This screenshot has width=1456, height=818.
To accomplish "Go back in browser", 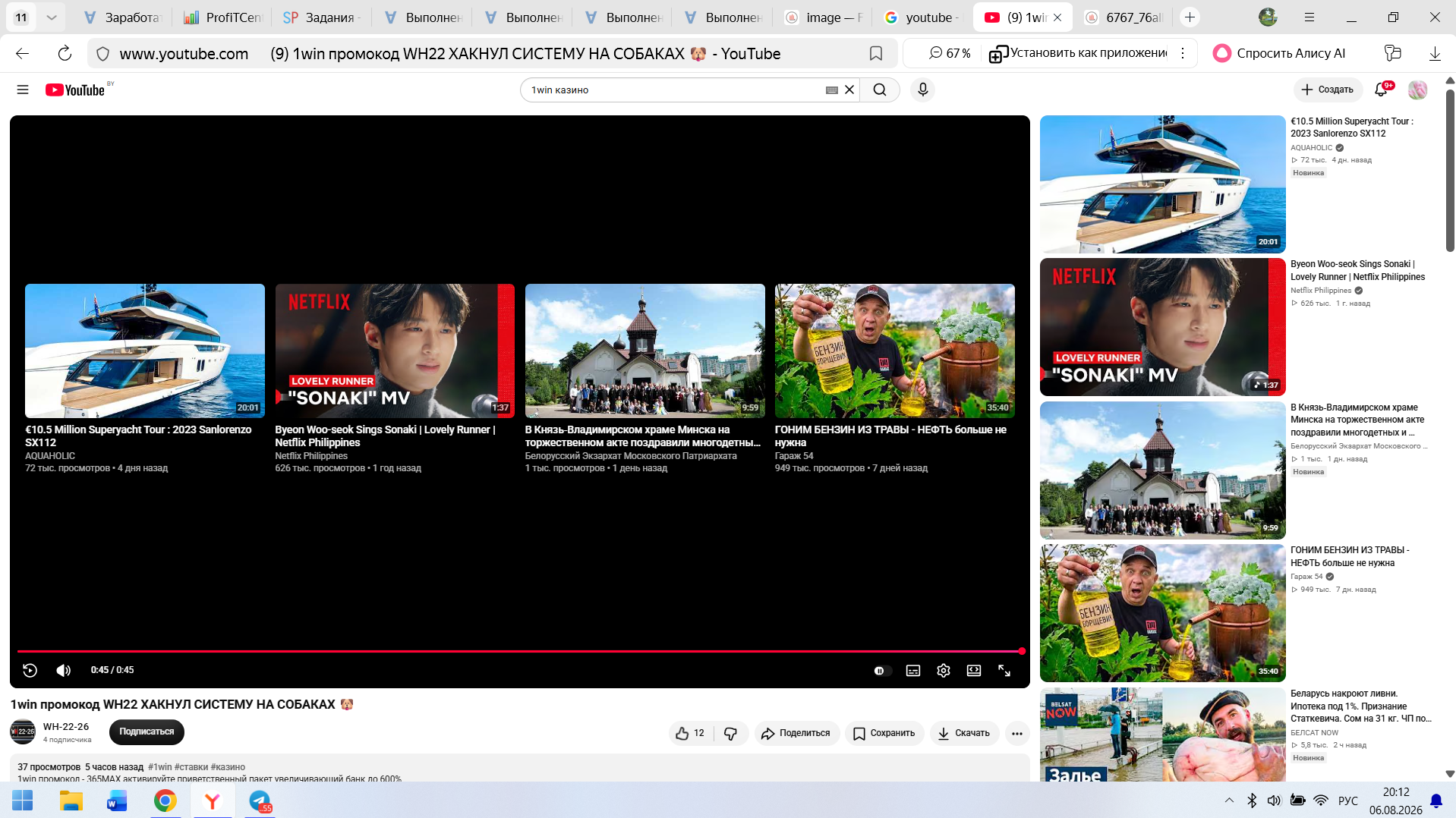I will coord(23,53).
